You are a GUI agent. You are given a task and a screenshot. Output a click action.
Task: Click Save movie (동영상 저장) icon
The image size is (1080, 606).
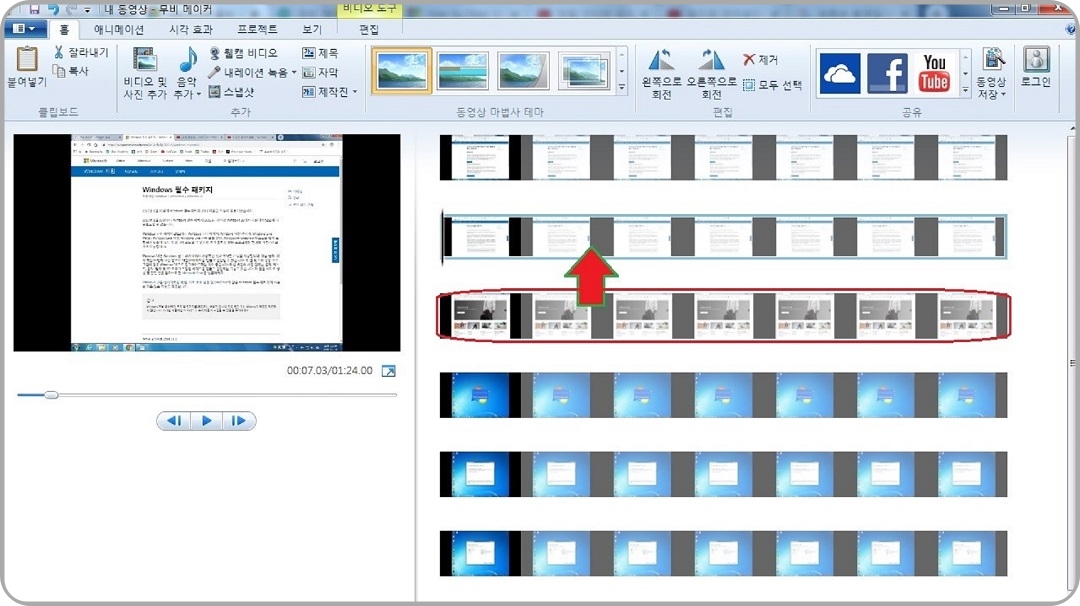[x=993, y=61]
